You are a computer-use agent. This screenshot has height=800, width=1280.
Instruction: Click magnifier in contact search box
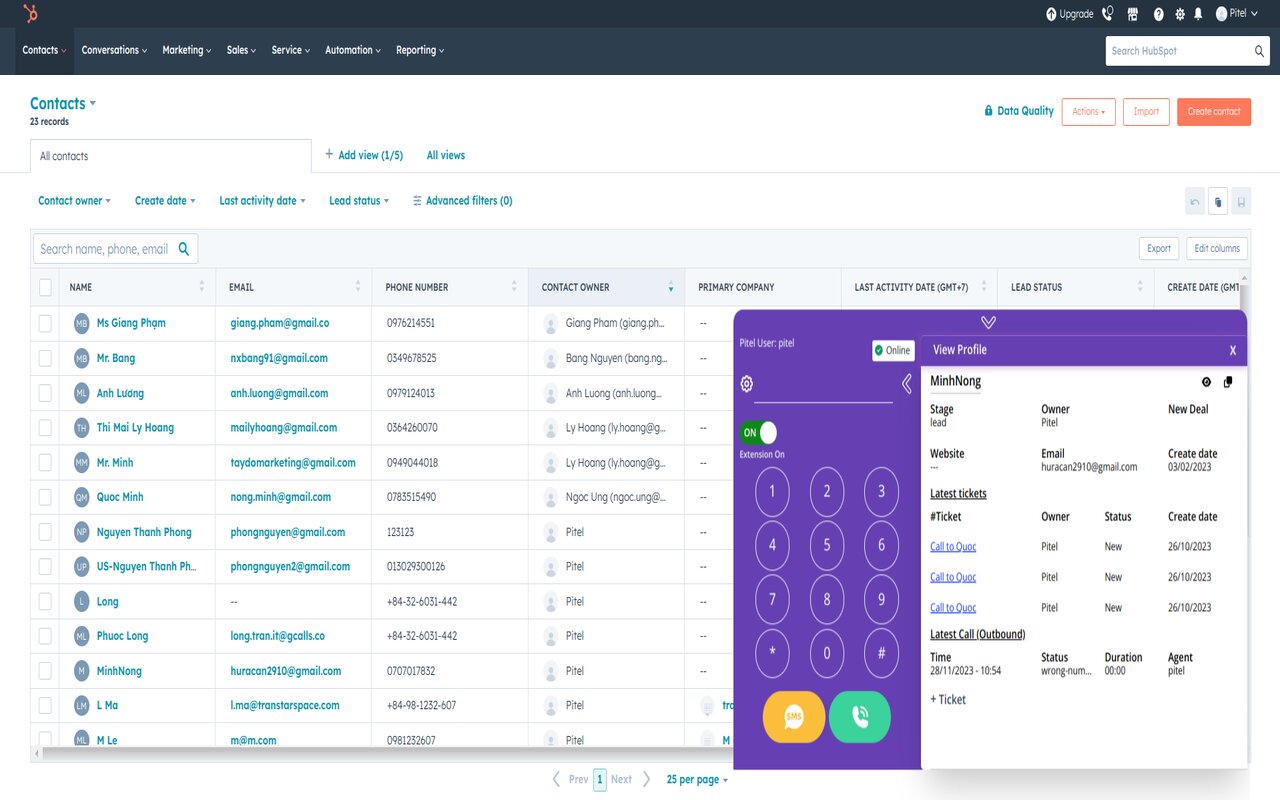click(x=184, y=249)
